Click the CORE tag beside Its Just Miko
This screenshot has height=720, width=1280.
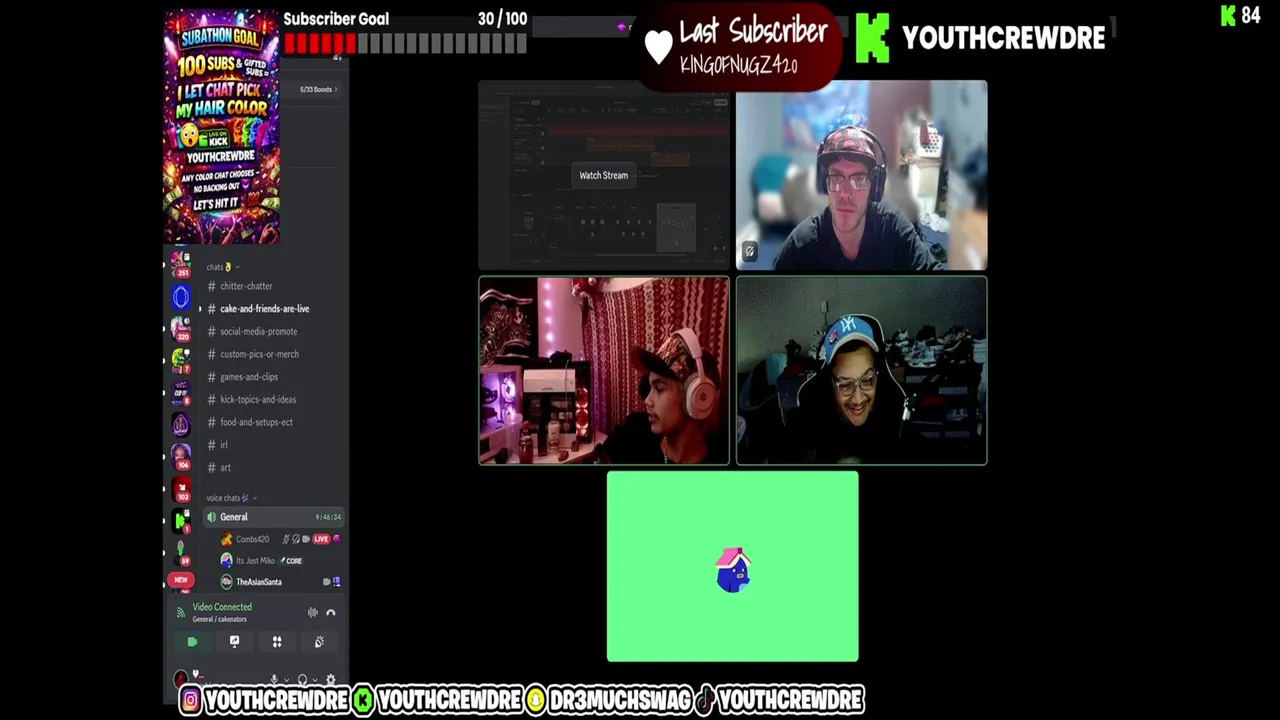pyautogui.click(x=291, y=561)
